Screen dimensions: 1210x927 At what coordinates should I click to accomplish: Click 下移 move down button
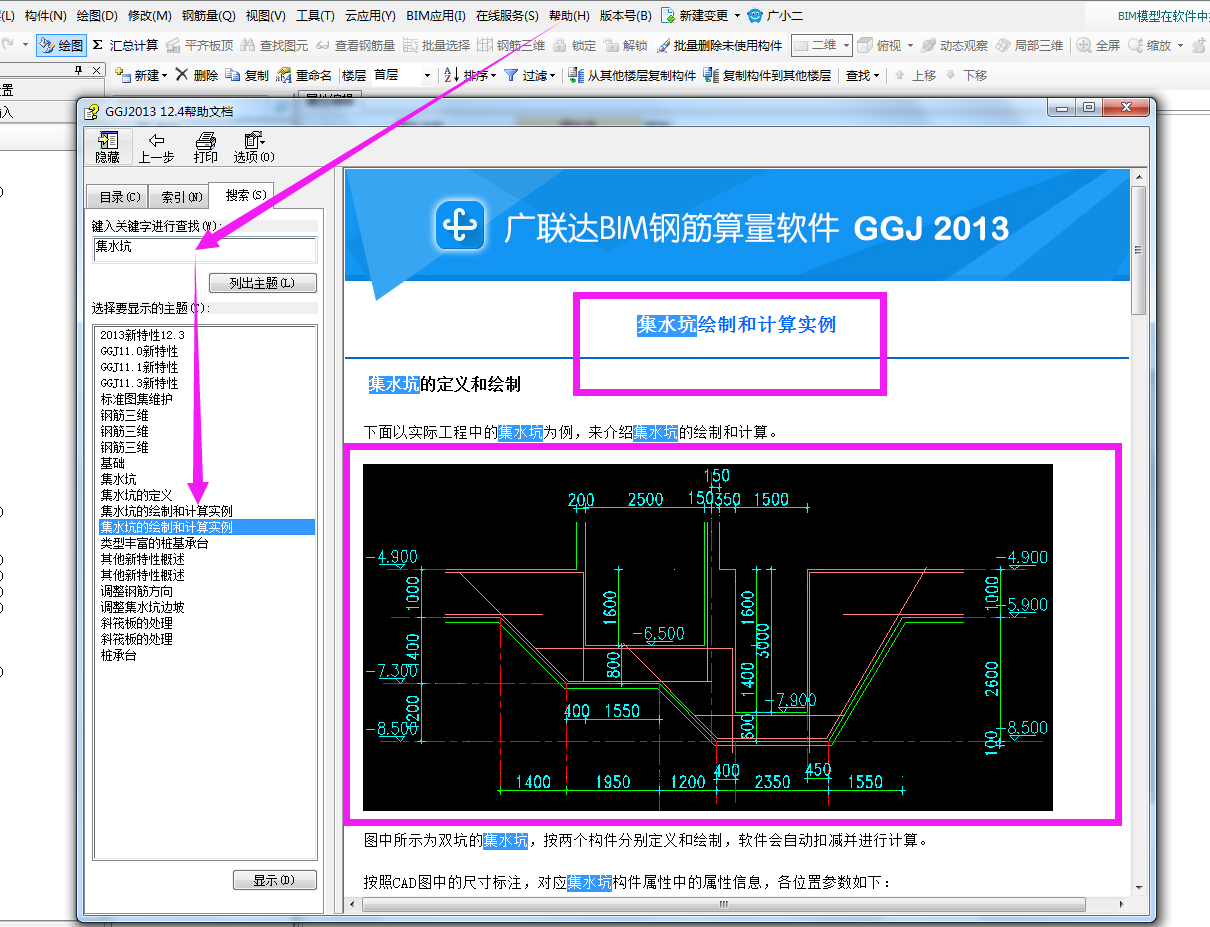[966, 75]
